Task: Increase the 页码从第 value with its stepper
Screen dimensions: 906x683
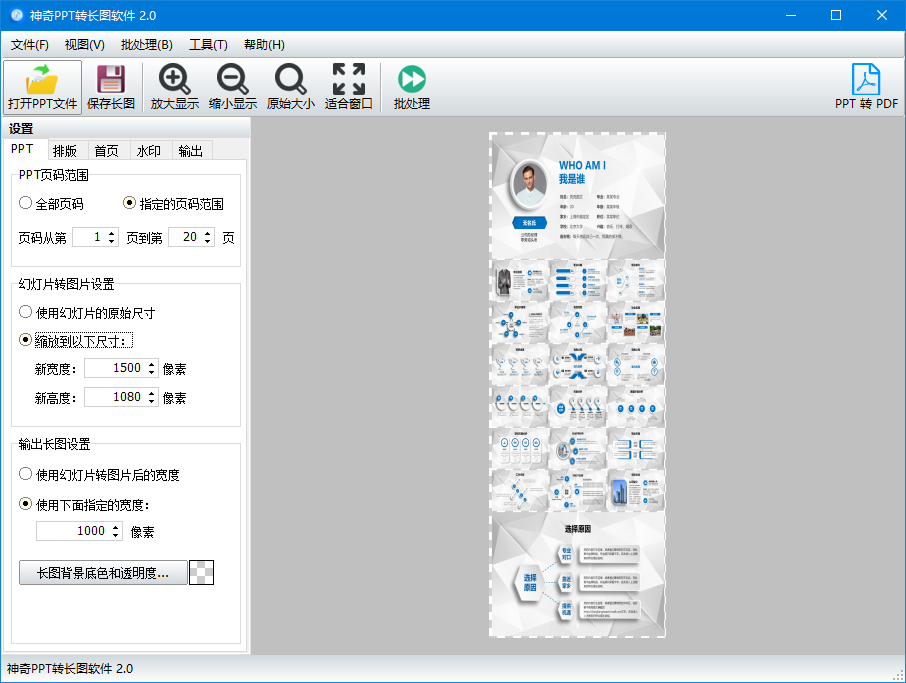Action: tap(112, 232)
